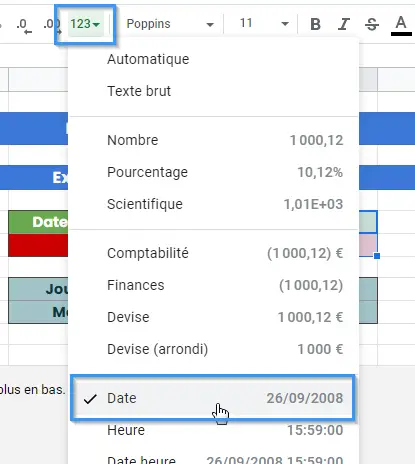The image size is (415, 464).
Task: Apply the Pourcentage format
Action: coord(213,172)
